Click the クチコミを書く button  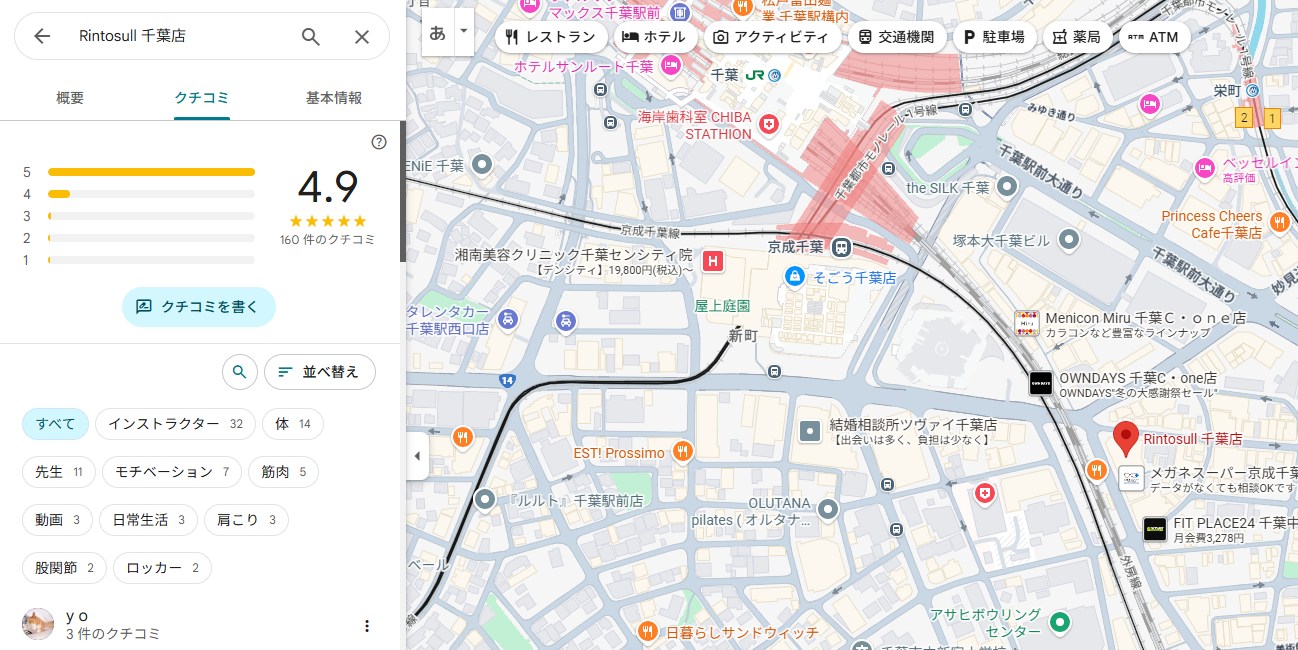(x=198, y=307)
